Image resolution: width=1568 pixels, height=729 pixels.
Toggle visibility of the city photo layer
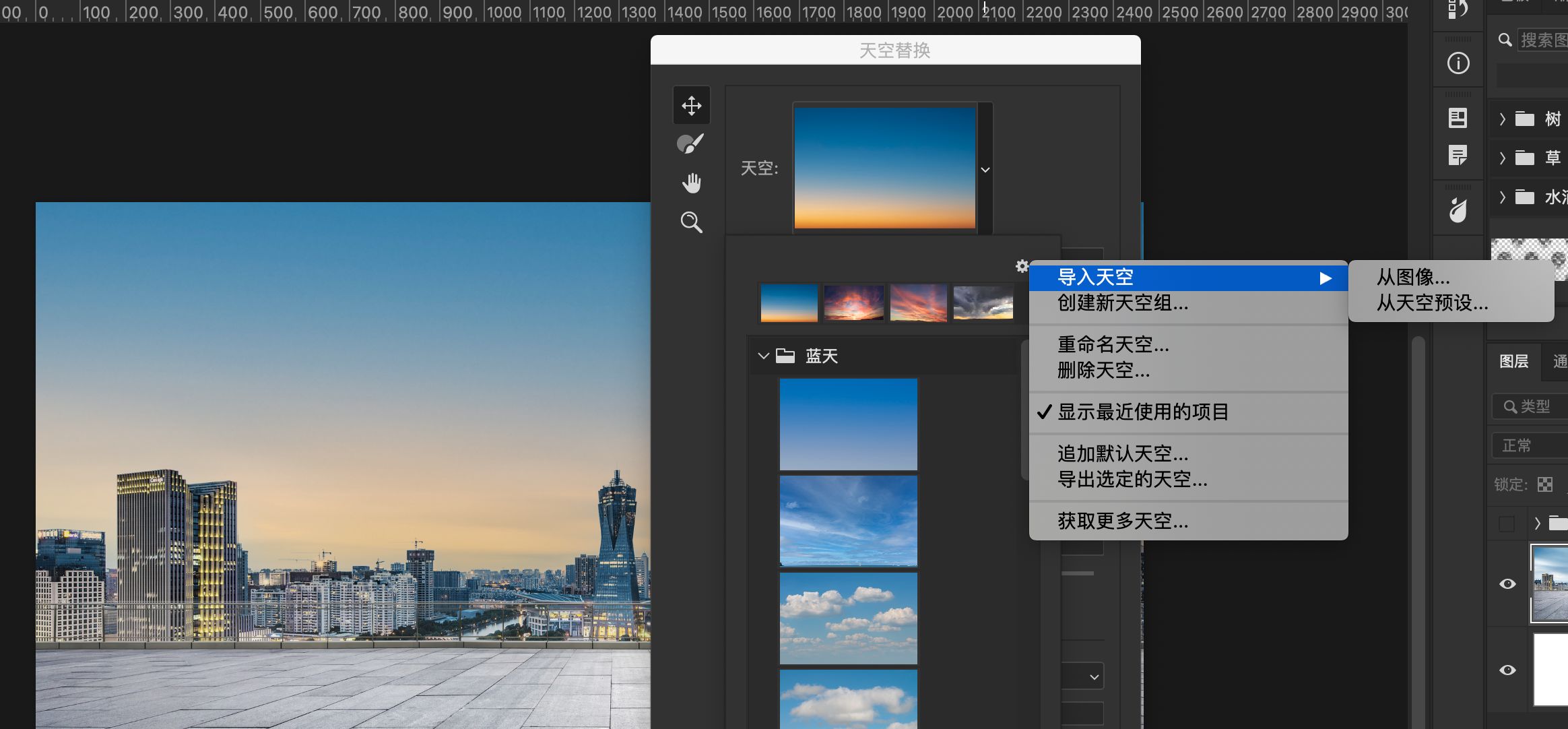tap(1508, 583)
